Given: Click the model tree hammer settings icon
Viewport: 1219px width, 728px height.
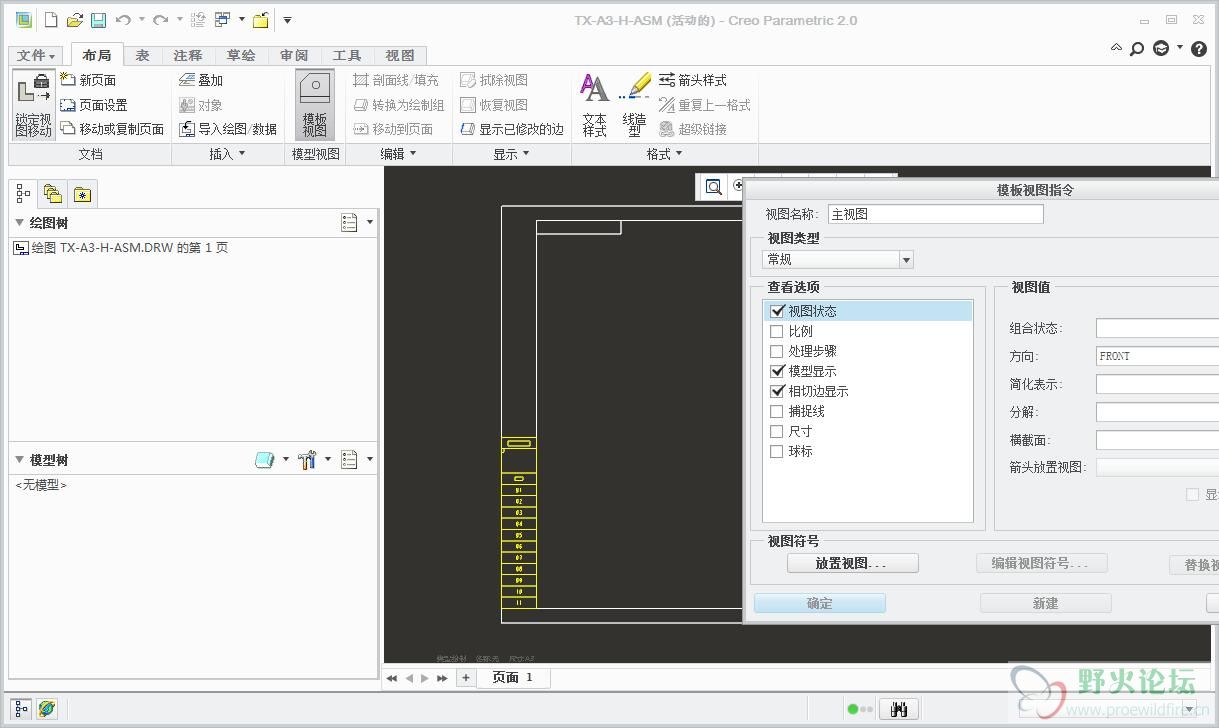Looking at the screenshot, I should click(307, 459).
